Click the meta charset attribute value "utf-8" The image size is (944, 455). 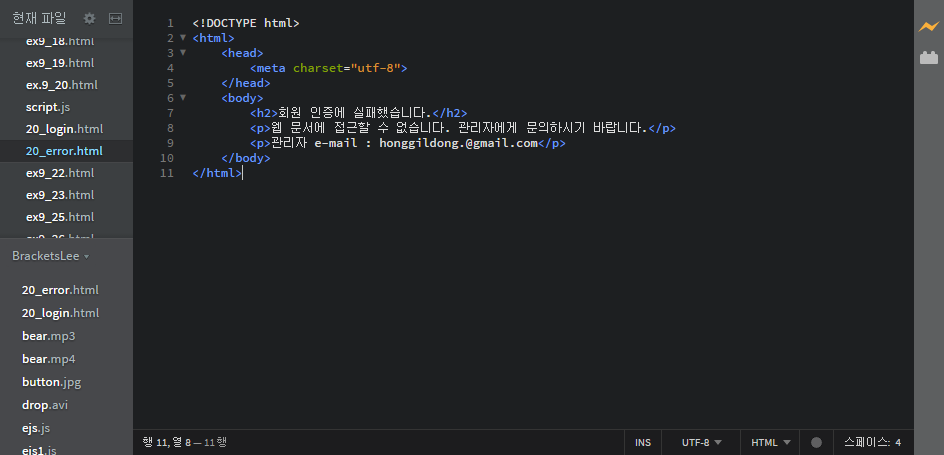pos(376,68)
